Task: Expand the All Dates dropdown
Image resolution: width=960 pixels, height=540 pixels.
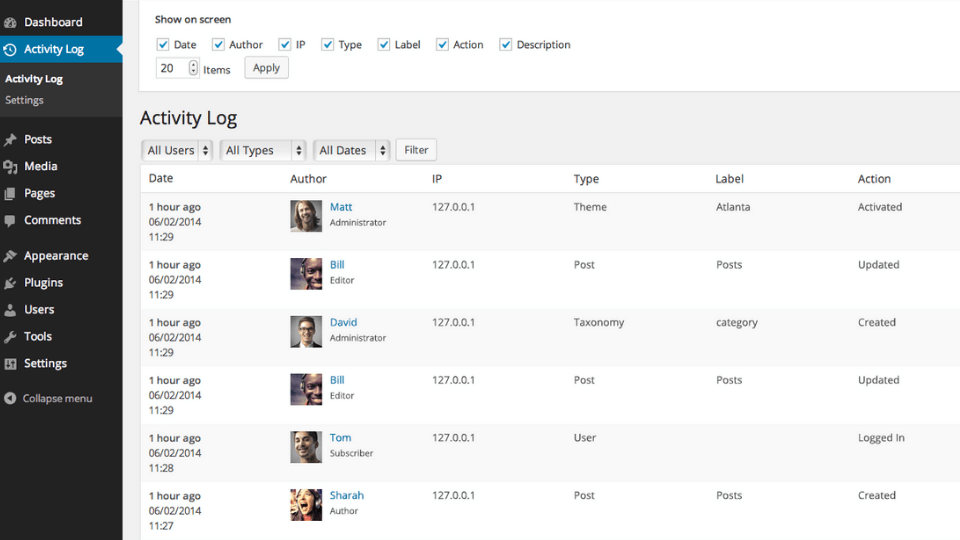Action: (351, 150)
